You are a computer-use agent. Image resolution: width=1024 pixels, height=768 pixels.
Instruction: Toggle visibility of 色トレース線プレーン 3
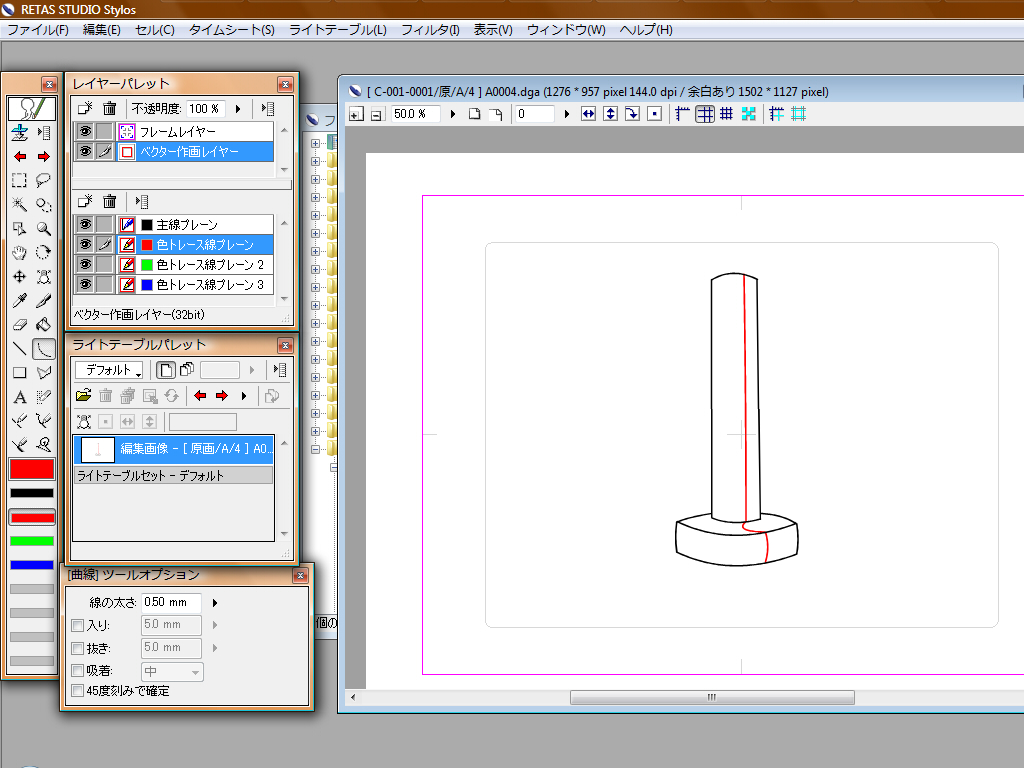click(x=85, y=285)
